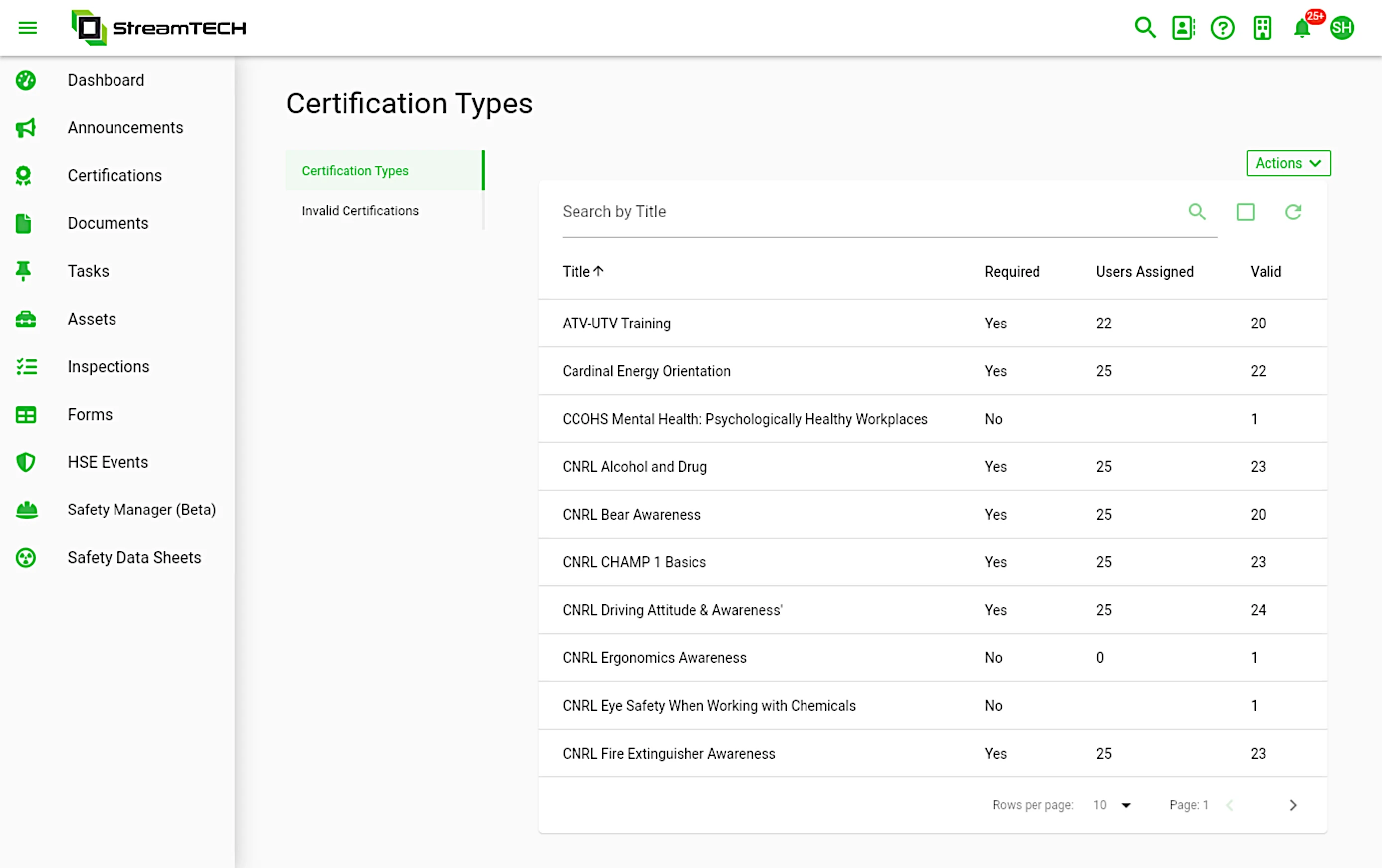Click the Dashboard gauge icon
1382x868 pixels.
tap(26, 80)
